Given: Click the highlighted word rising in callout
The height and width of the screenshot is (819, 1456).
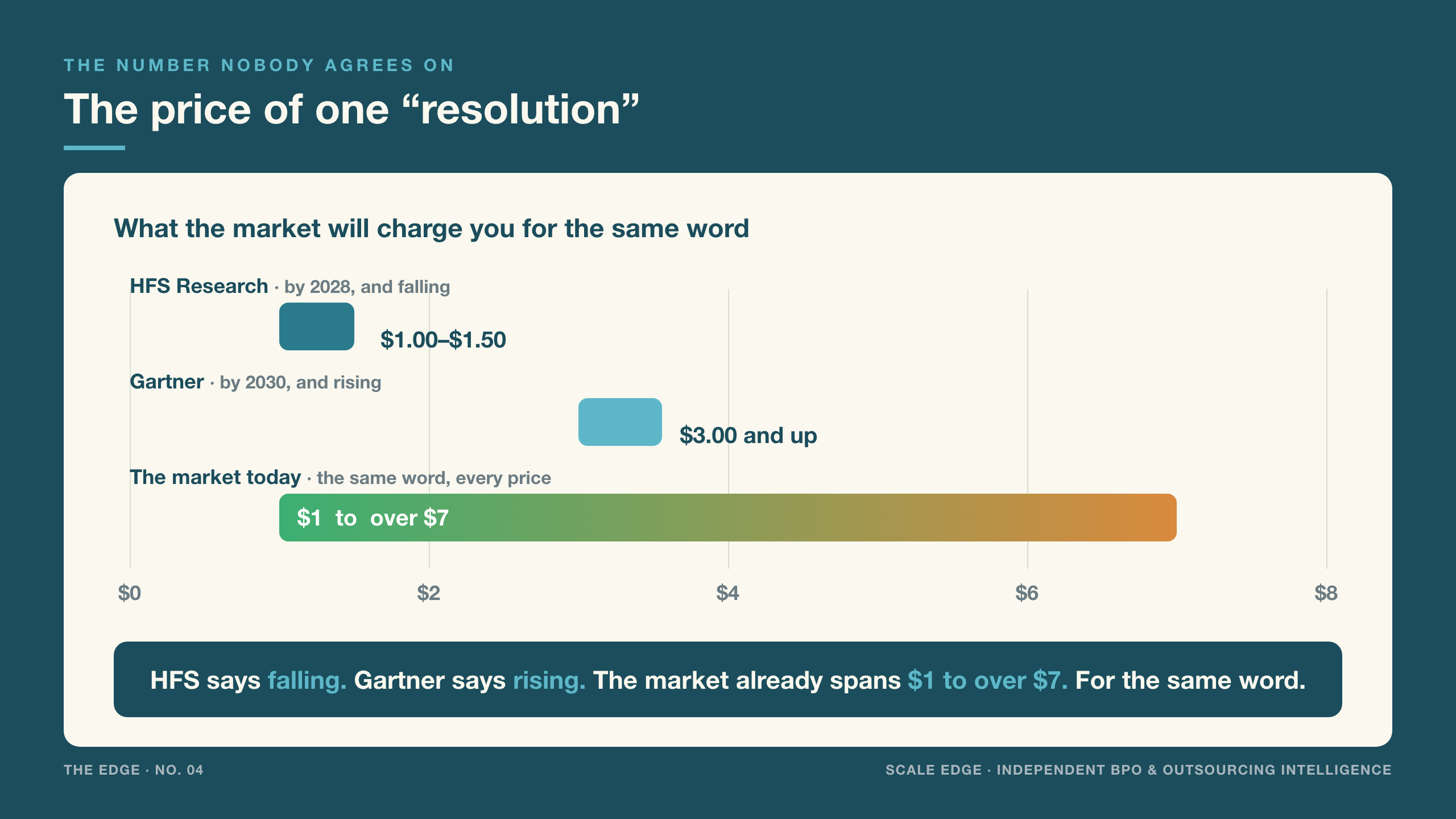Looking at the screenshot, I should tap(549, 680).
